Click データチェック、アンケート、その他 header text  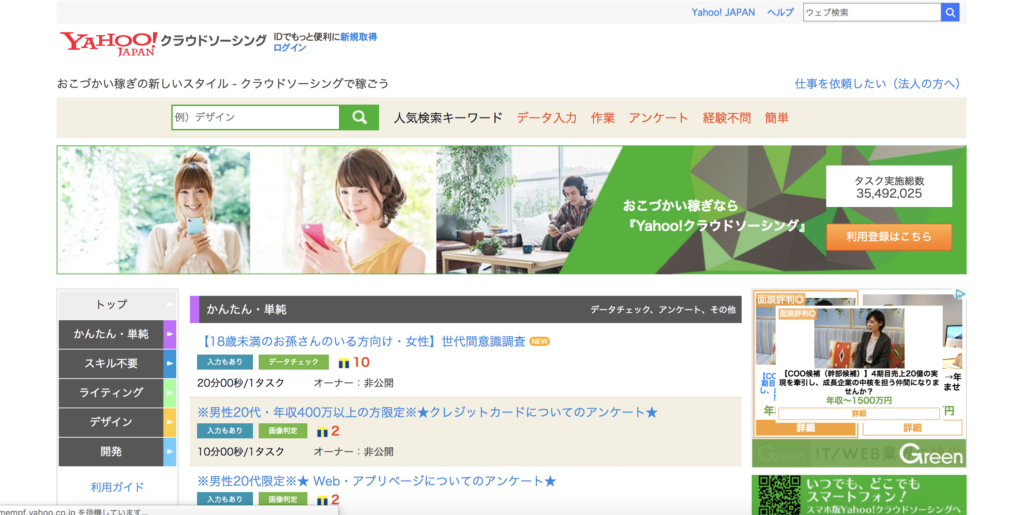[x=663, y=310]
